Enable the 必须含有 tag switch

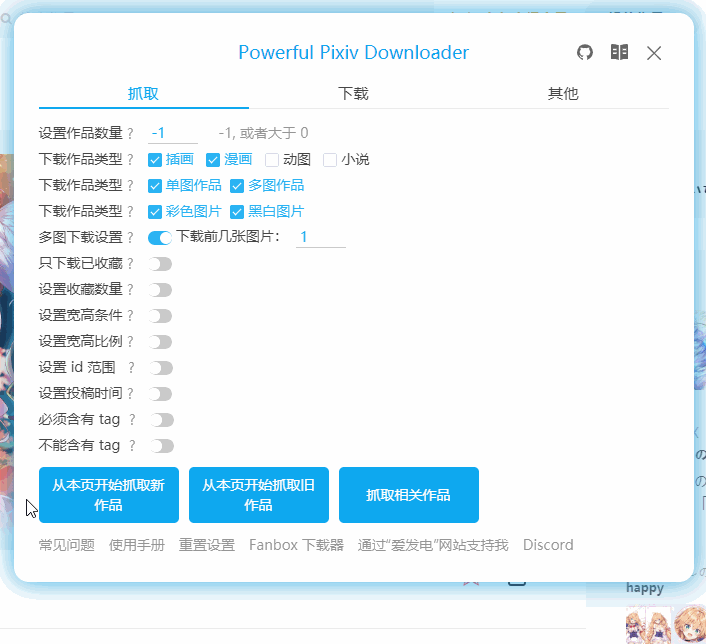pyautogui.click(x=162, y=420)
